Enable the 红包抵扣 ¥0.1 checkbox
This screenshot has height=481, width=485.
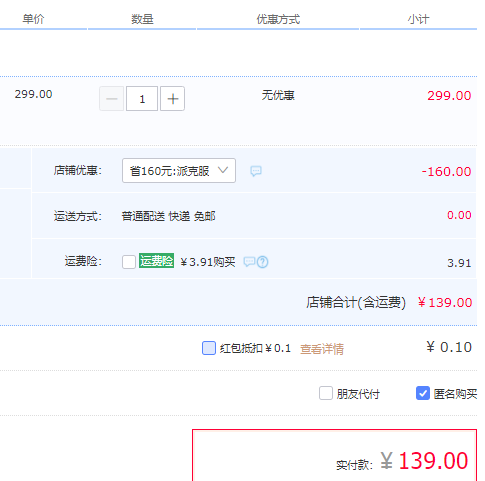(x=209, y=348)
